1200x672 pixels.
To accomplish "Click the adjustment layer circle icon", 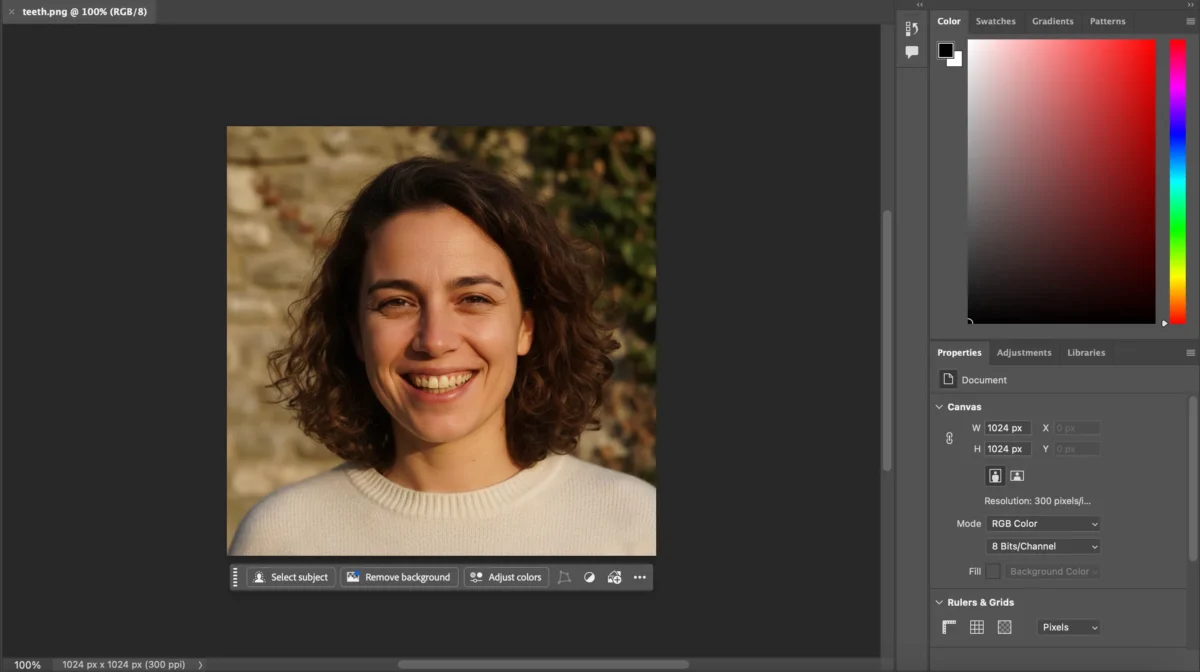I will (589, 577).
